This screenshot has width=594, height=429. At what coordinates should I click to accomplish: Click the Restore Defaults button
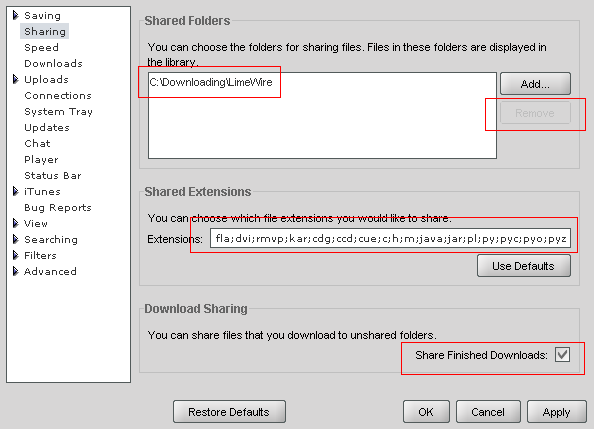pyautogui.click(x=229, y=412)
